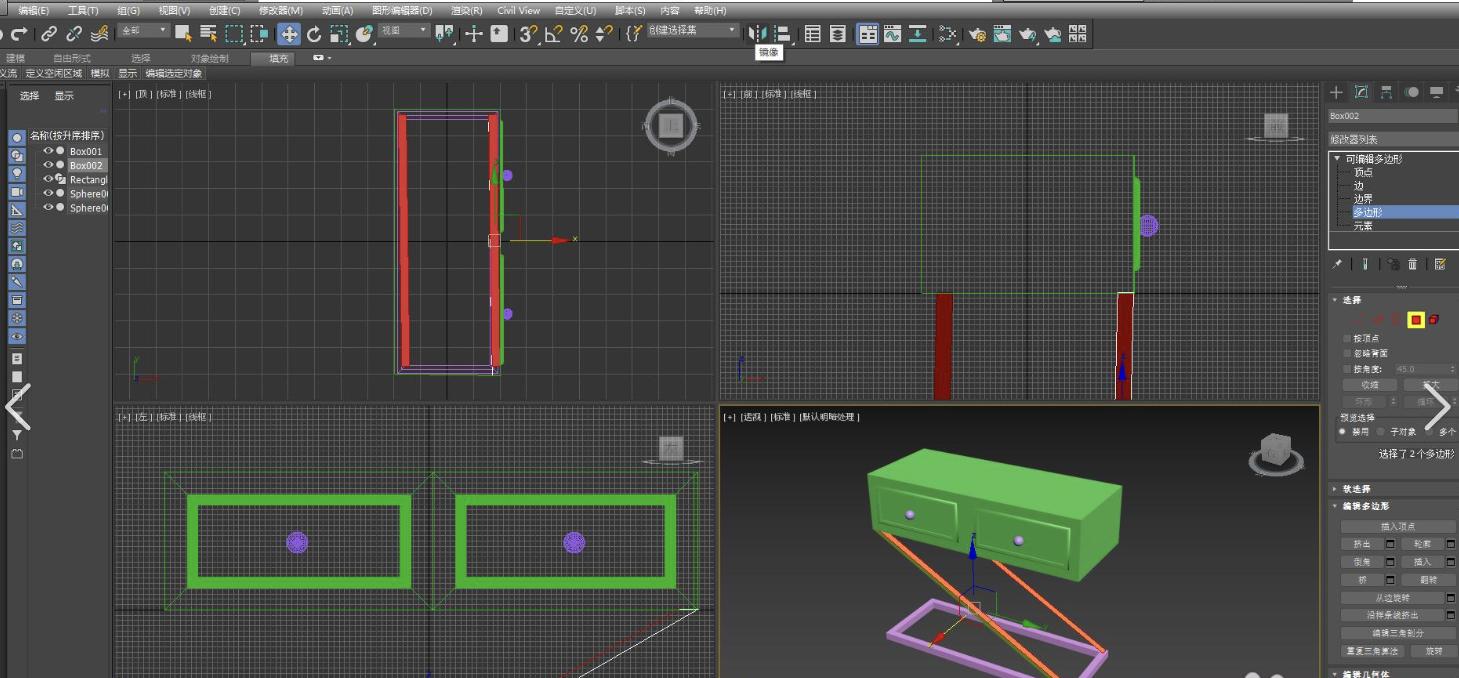
Task: Open the 渲染(R) menu
Action: pyautogui.click(x=466, y=10)
